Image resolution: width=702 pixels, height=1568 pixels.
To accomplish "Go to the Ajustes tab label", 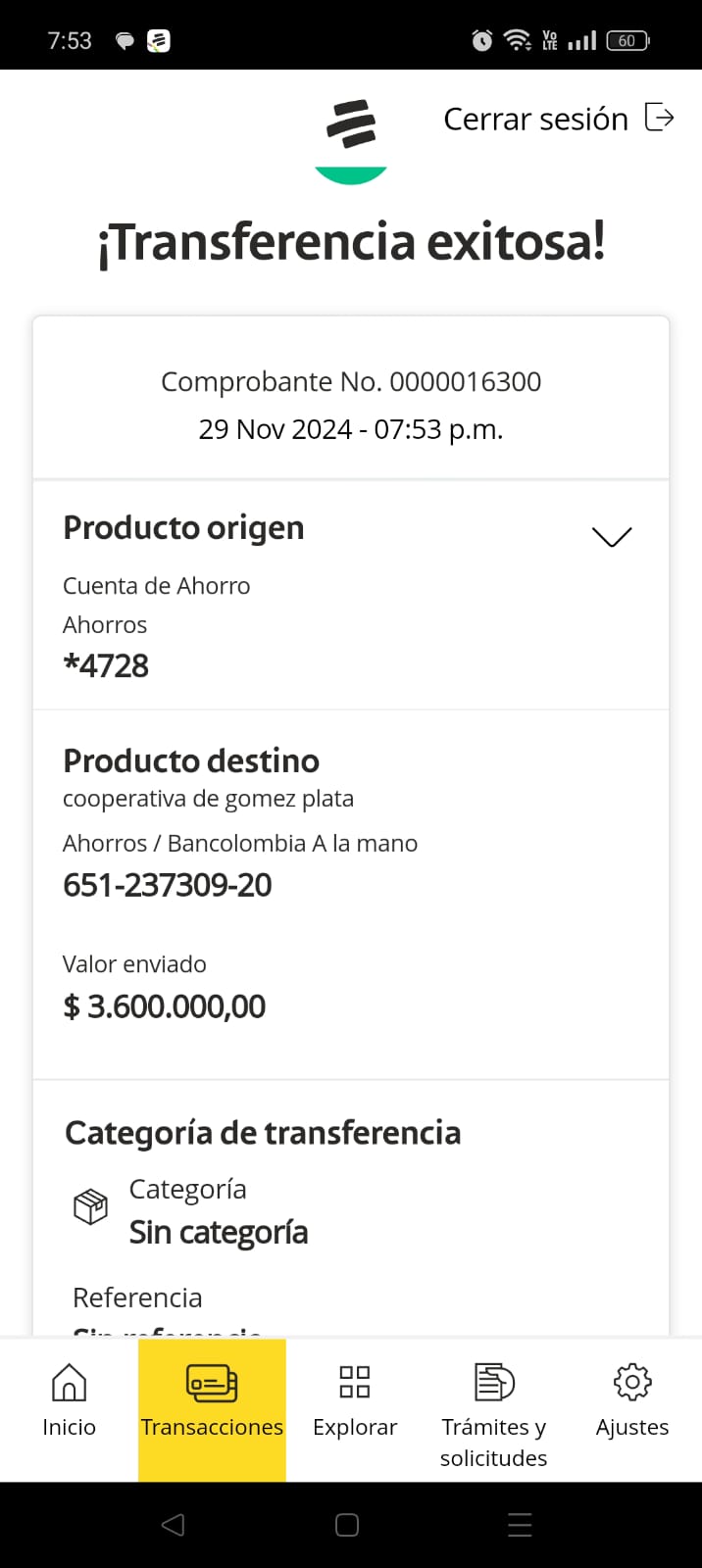I will [632, 1427].
